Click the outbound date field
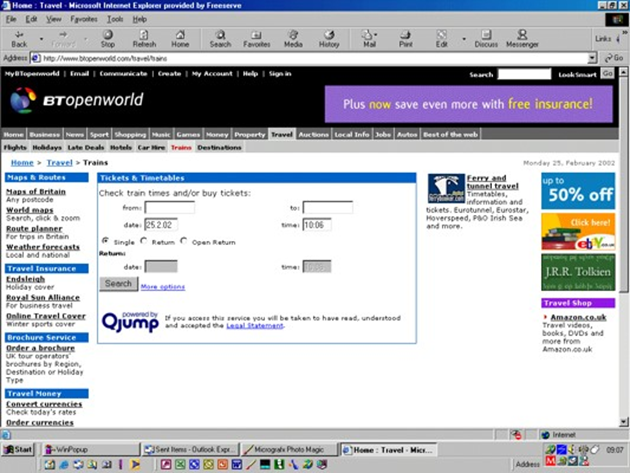 (161, 225)
